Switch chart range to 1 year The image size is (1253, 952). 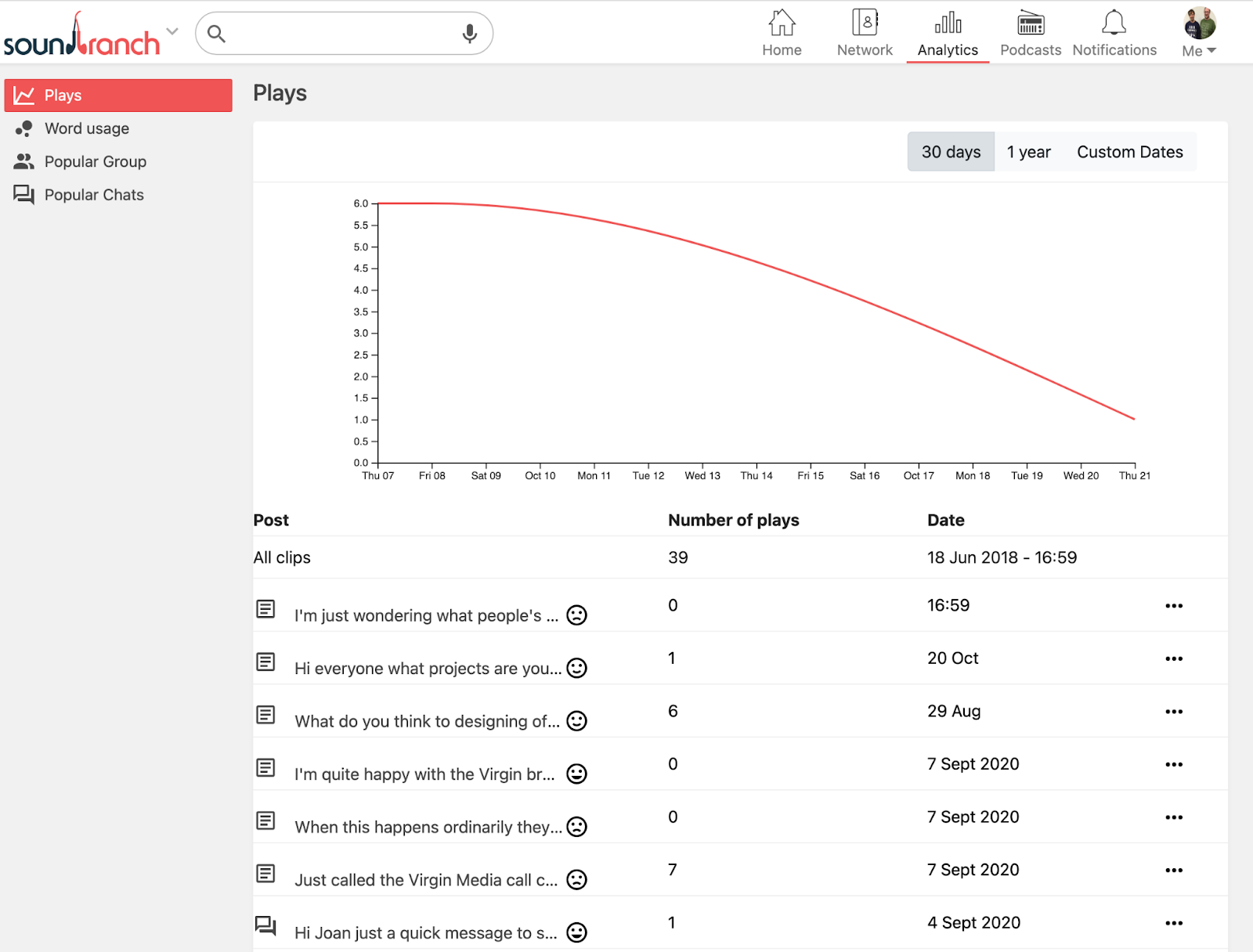point(1029,152)
